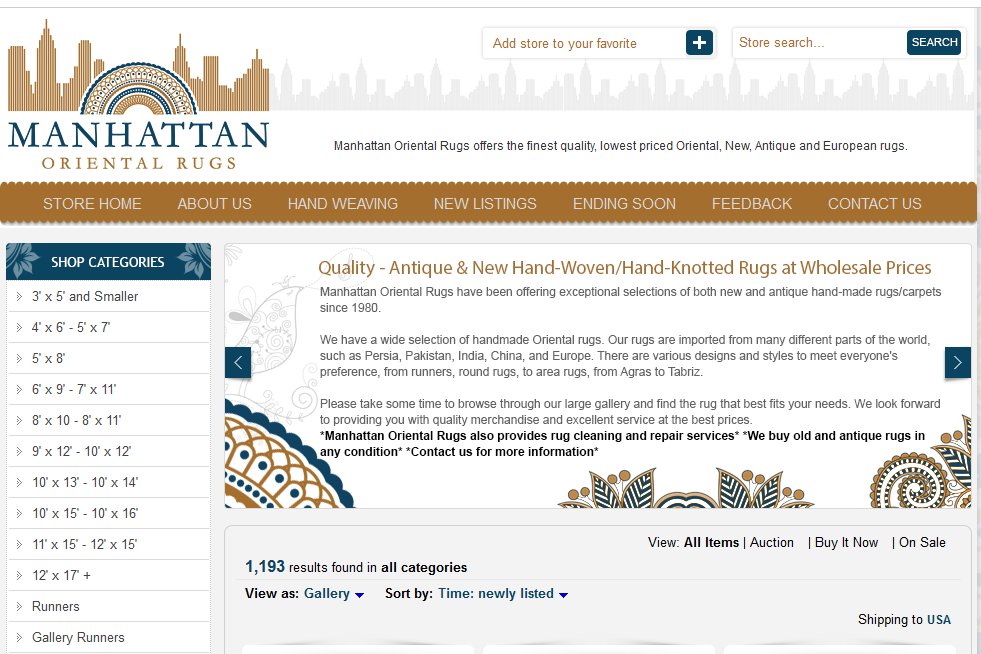Open 12' x 17' + category

tap(61, 575)
